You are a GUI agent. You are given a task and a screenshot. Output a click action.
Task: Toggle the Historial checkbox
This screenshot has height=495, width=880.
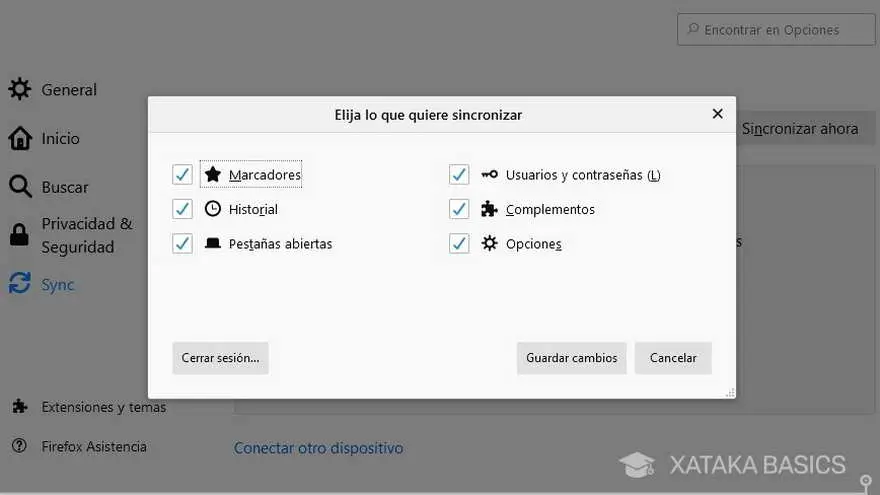point(182,209)
